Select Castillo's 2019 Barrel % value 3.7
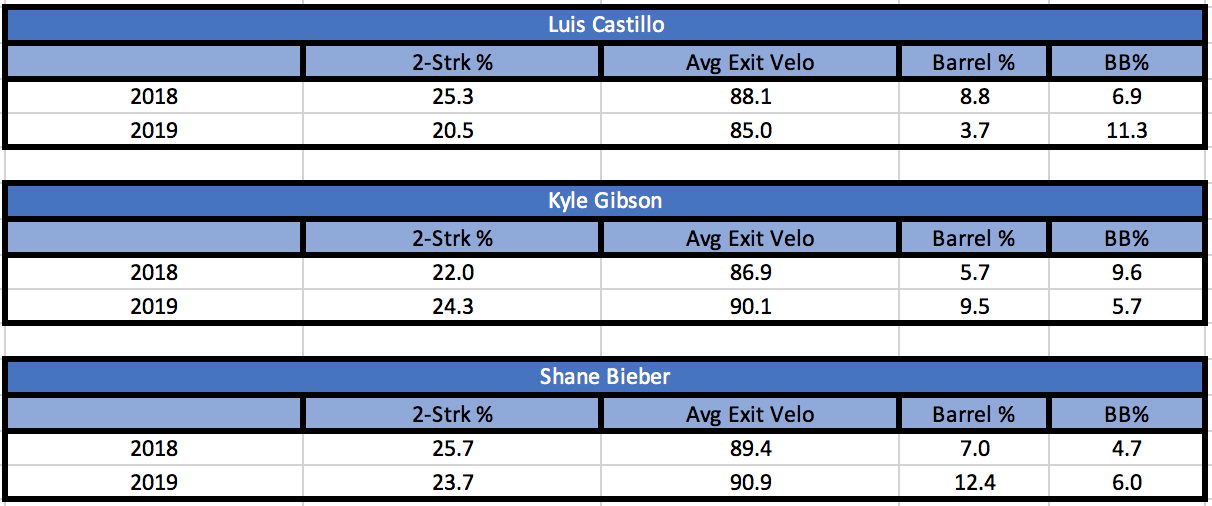1212x506 pixels. point(974,129)
